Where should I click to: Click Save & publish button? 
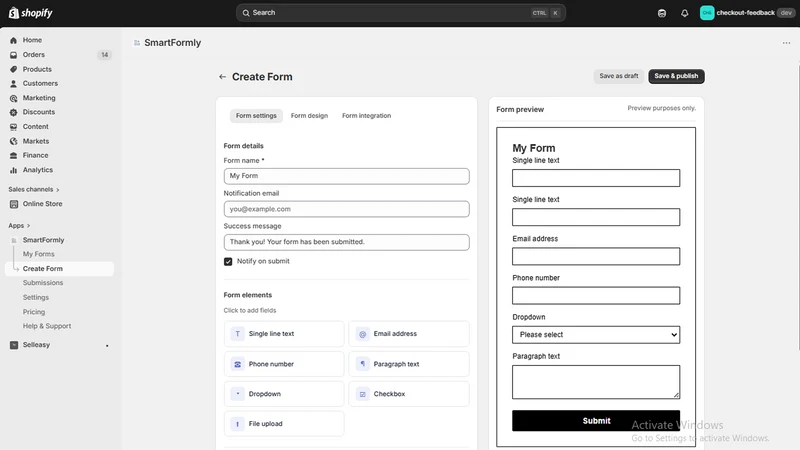[676, 76]
